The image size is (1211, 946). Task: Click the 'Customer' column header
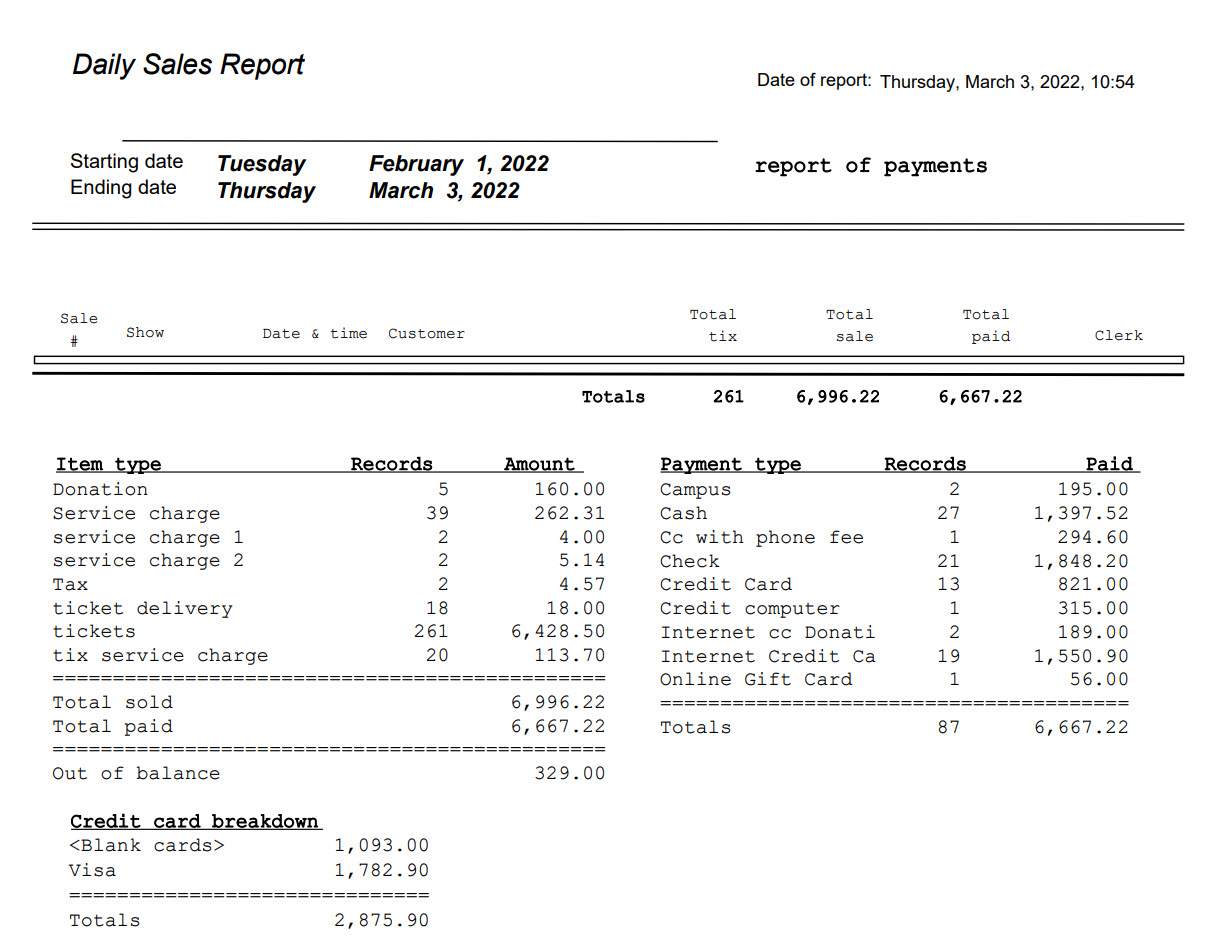pyautogui.click(x=426, y=334)
